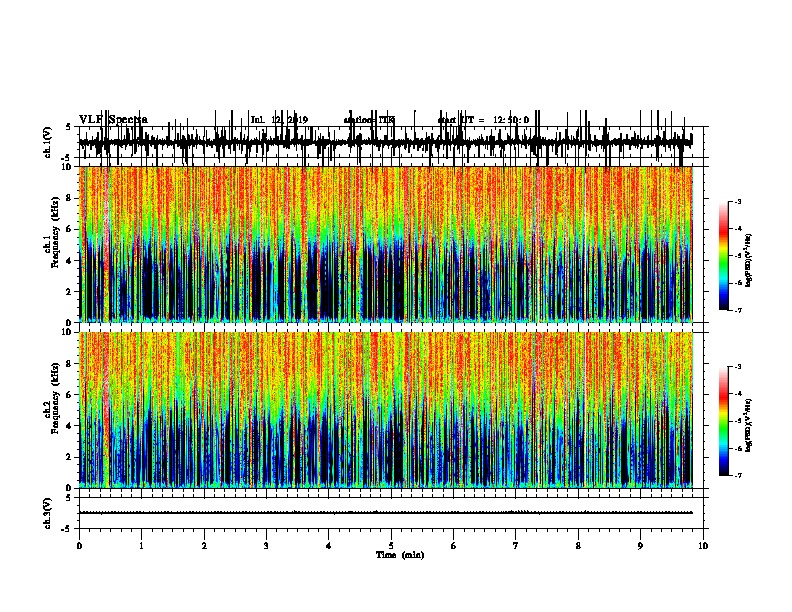
Task: Click the ch.1 colorbar log(PSD) unit label
Action: tap(749, 260)
